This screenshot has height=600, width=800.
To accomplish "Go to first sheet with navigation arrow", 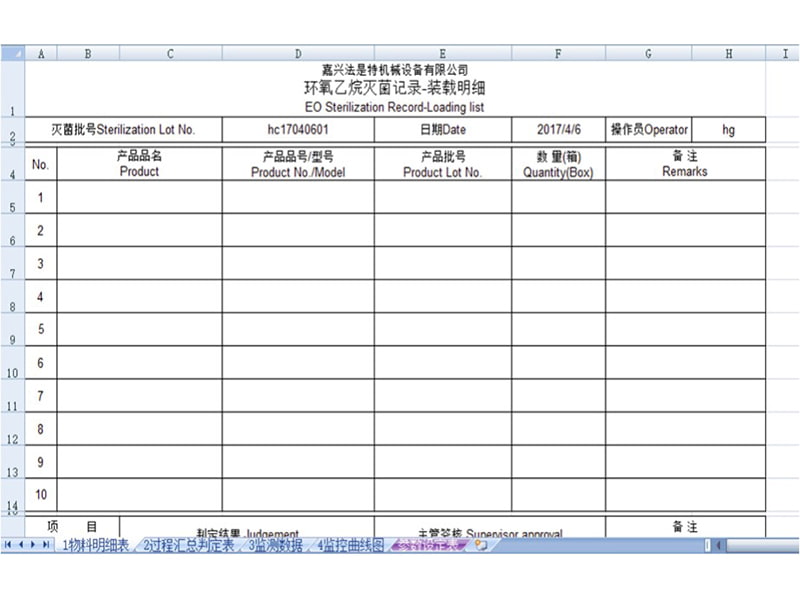I will [x=9, y=545].
